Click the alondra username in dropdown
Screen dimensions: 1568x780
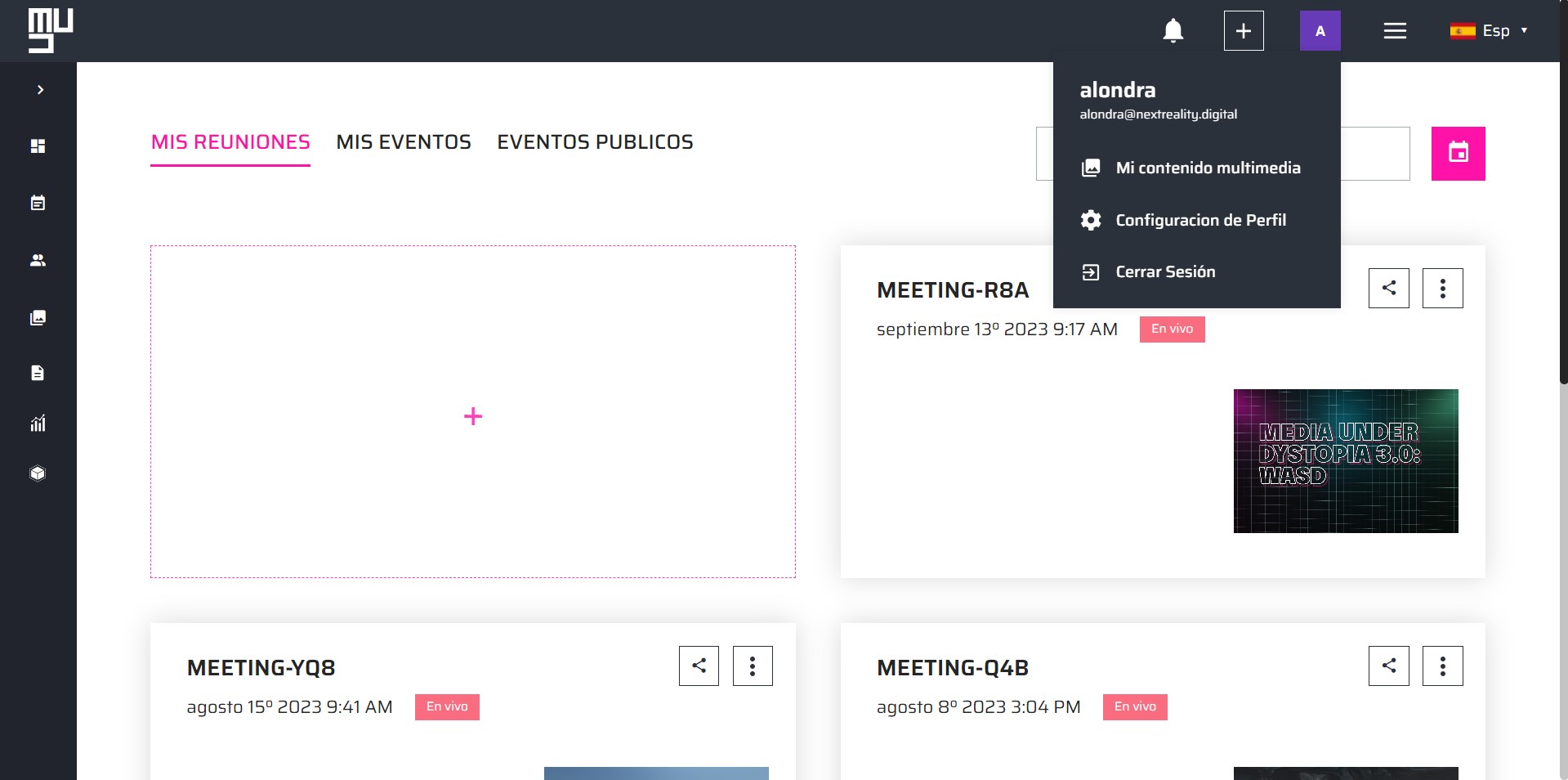1118,90
